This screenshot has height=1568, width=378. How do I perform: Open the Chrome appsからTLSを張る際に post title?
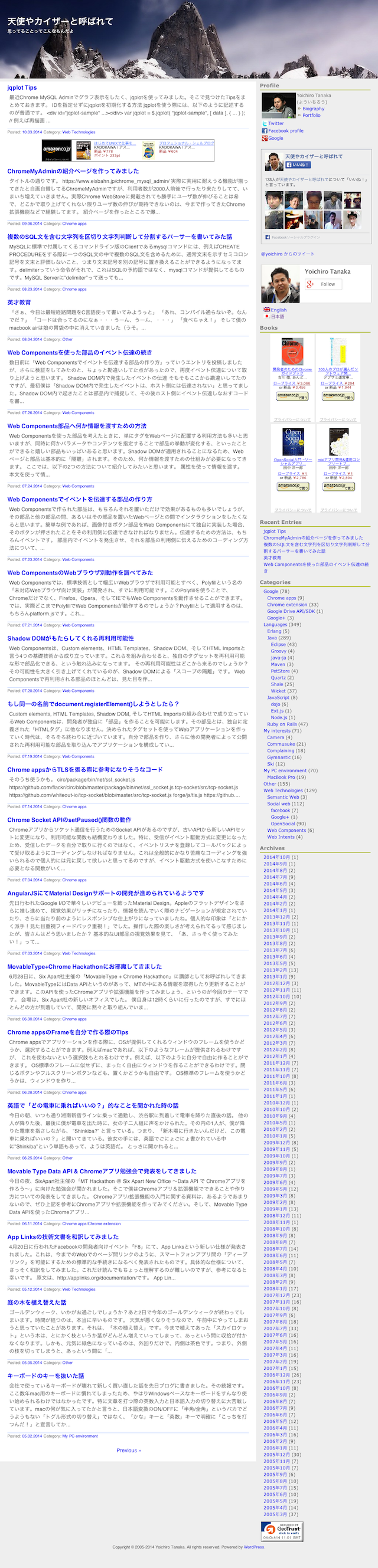(84, 769)
